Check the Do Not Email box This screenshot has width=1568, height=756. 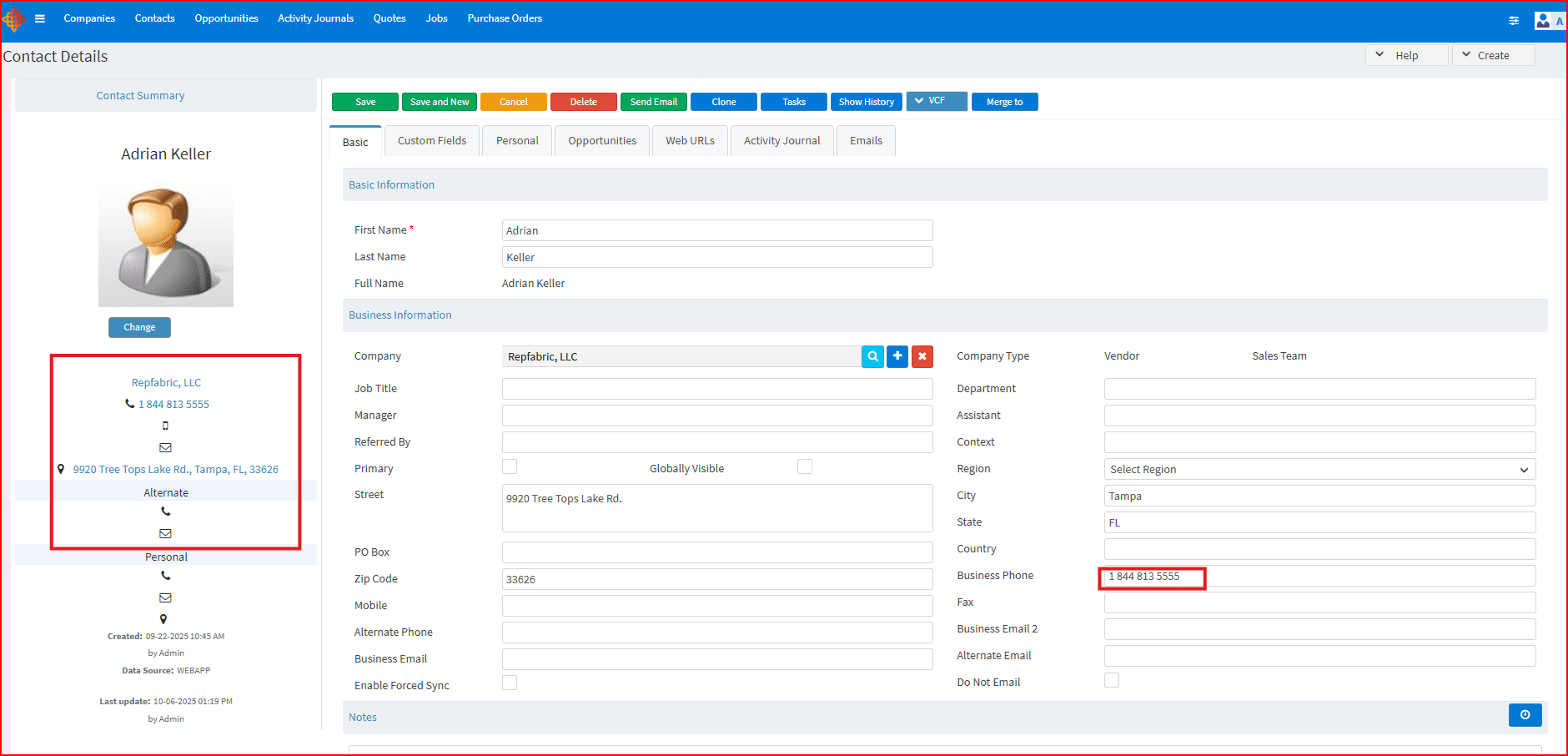click(x=1112, y=681)
